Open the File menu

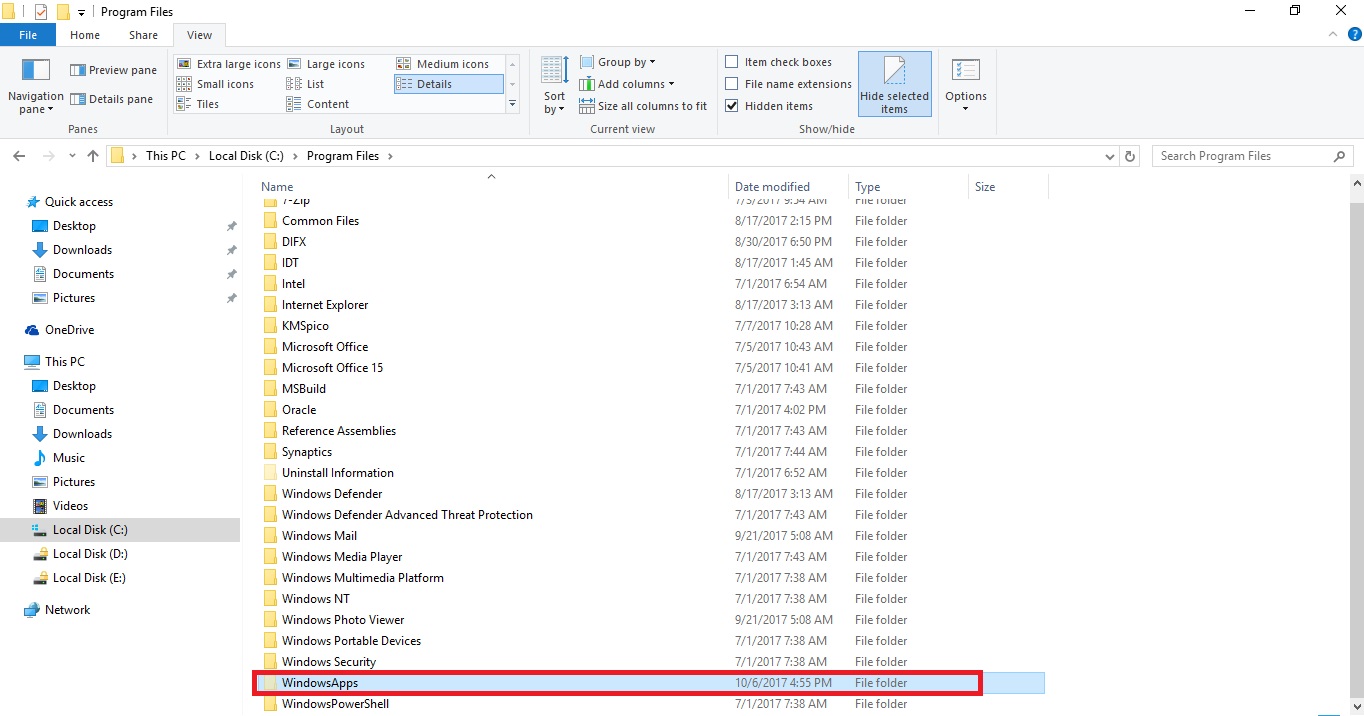tap(27, 34)
